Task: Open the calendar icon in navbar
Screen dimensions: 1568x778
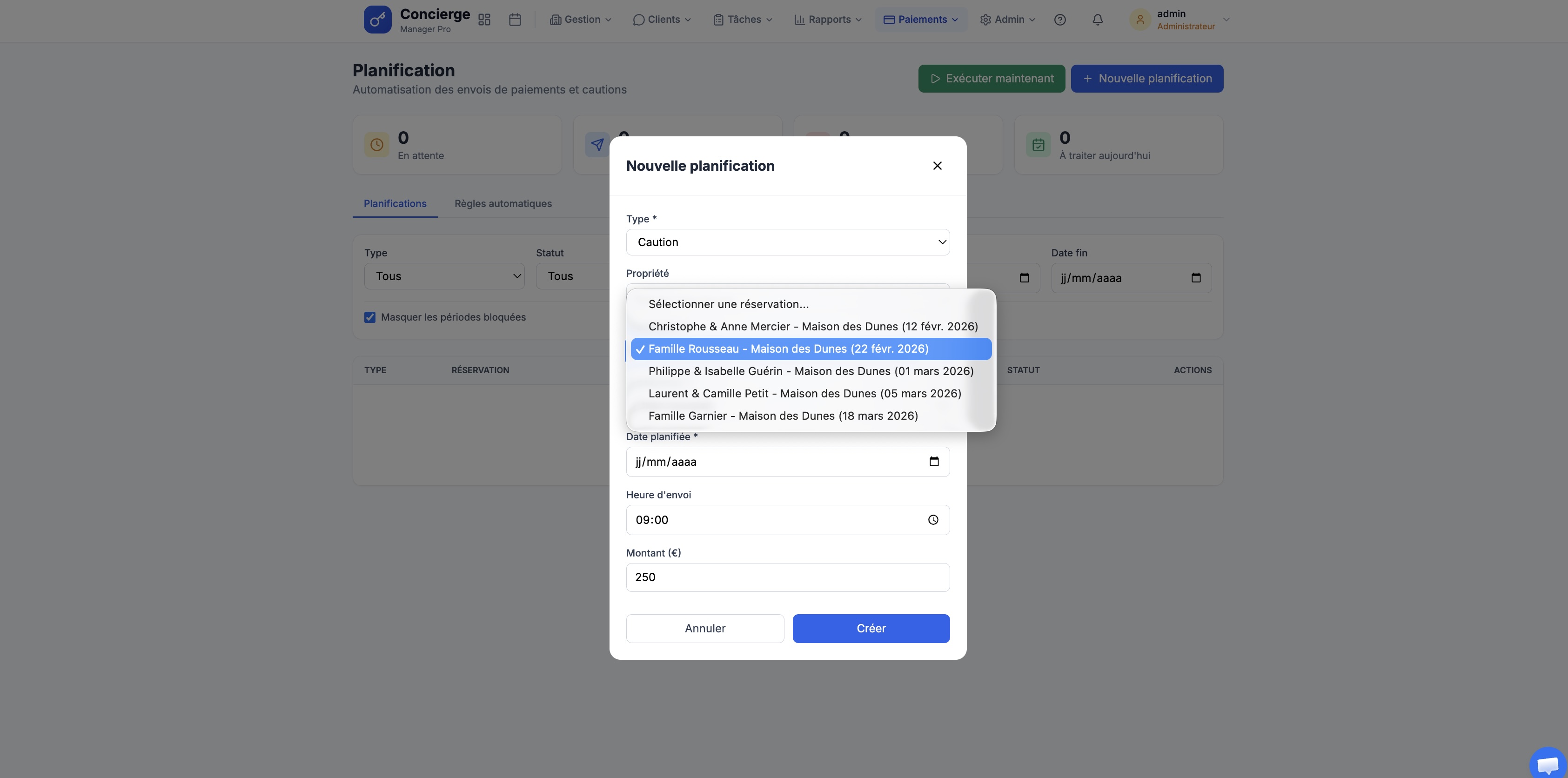Action: [515, 20]
